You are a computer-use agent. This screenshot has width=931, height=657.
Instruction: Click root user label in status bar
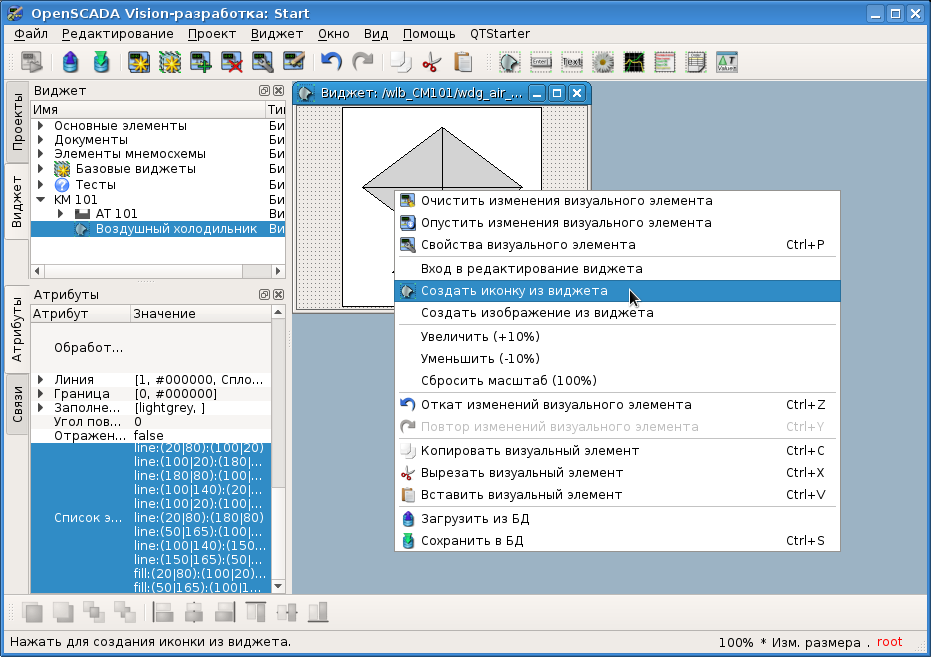pyautogui.click(x=889, y=642)
